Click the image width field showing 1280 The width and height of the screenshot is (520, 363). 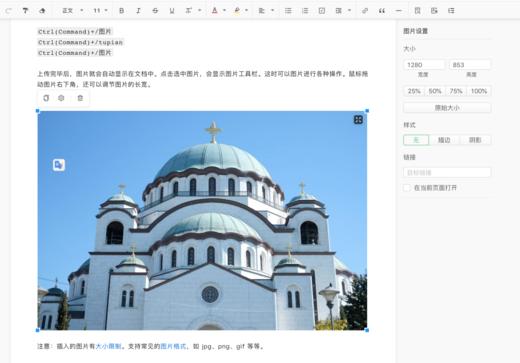424,65
